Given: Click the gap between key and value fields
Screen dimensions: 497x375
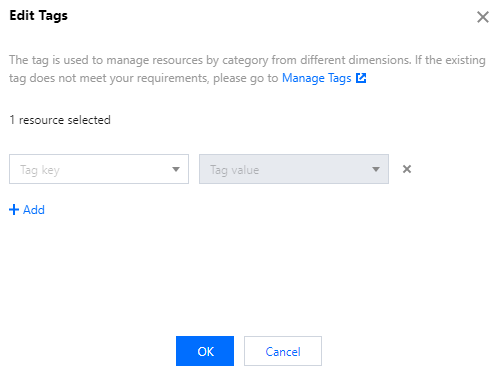Looking at the screenshot, I should pos(194,169).
